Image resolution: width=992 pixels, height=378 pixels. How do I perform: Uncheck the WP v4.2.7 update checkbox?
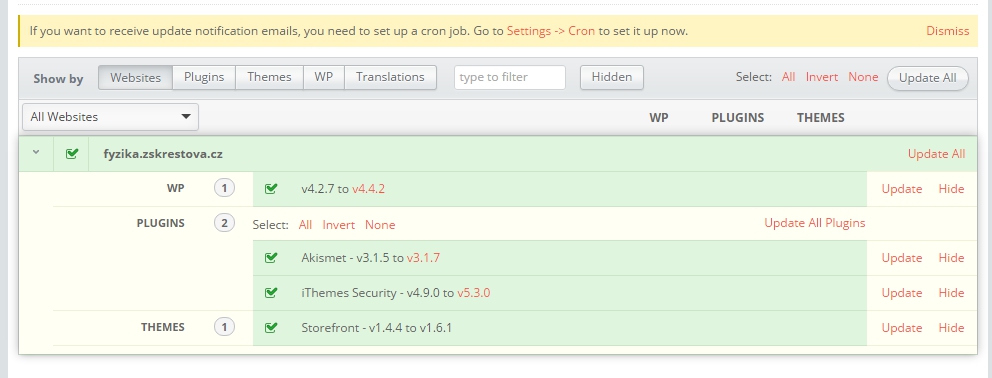click(x=271, y=189)
